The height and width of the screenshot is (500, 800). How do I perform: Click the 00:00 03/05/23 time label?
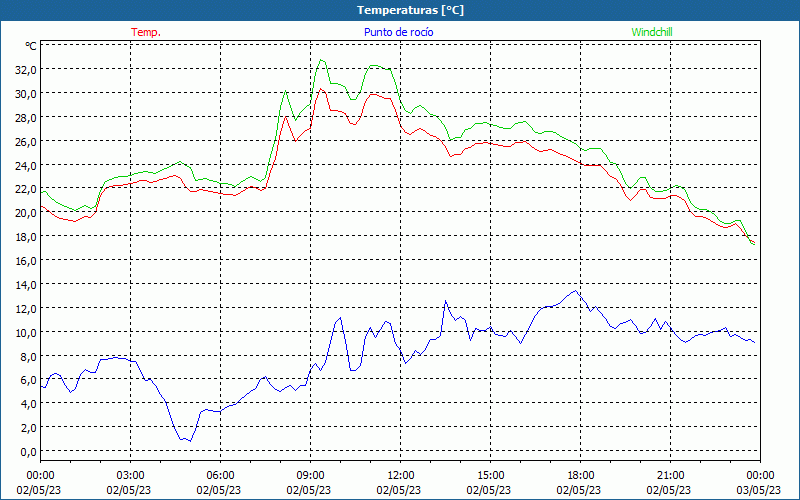pos(760,483)
